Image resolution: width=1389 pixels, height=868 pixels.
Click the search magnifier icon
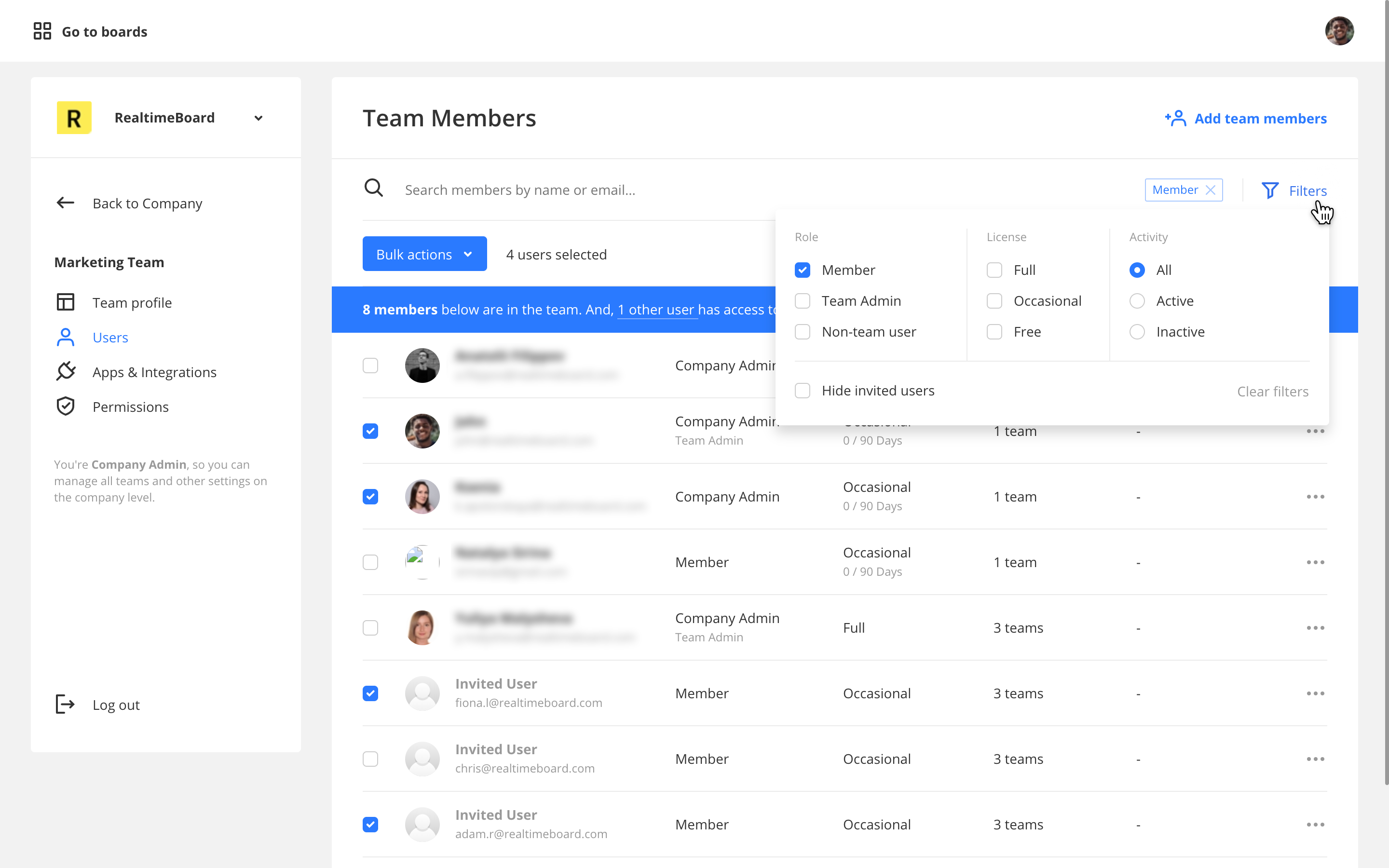point(374,188)
